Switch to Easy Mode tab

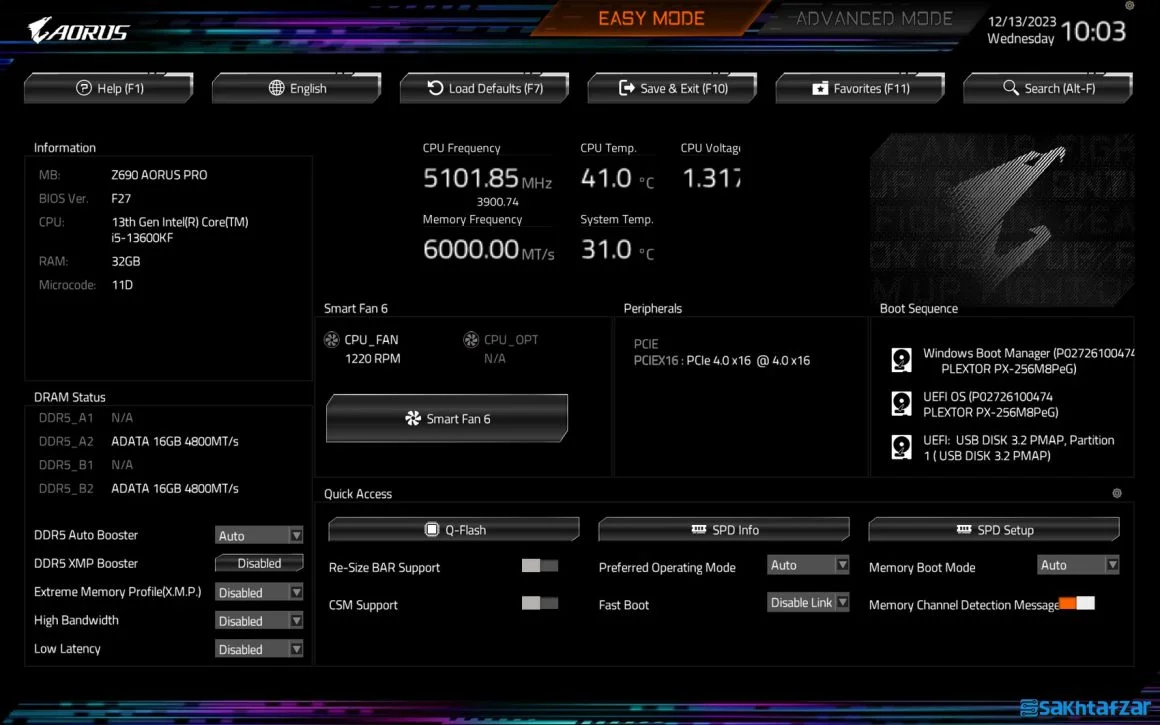651,18
